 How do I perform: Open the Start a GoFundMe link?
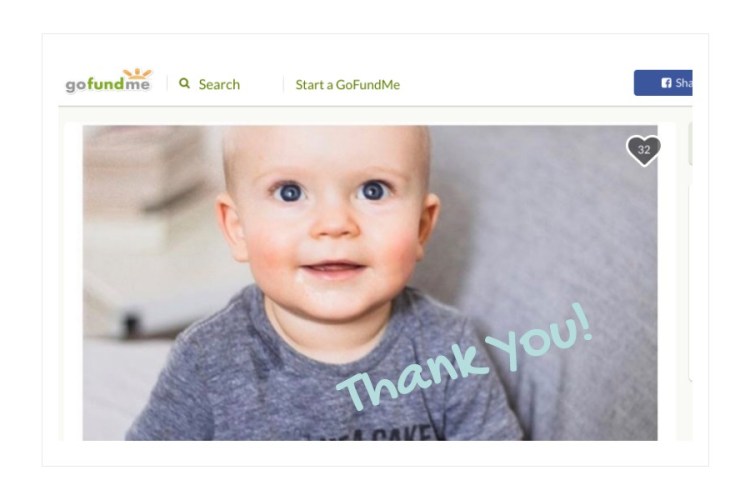348,85
